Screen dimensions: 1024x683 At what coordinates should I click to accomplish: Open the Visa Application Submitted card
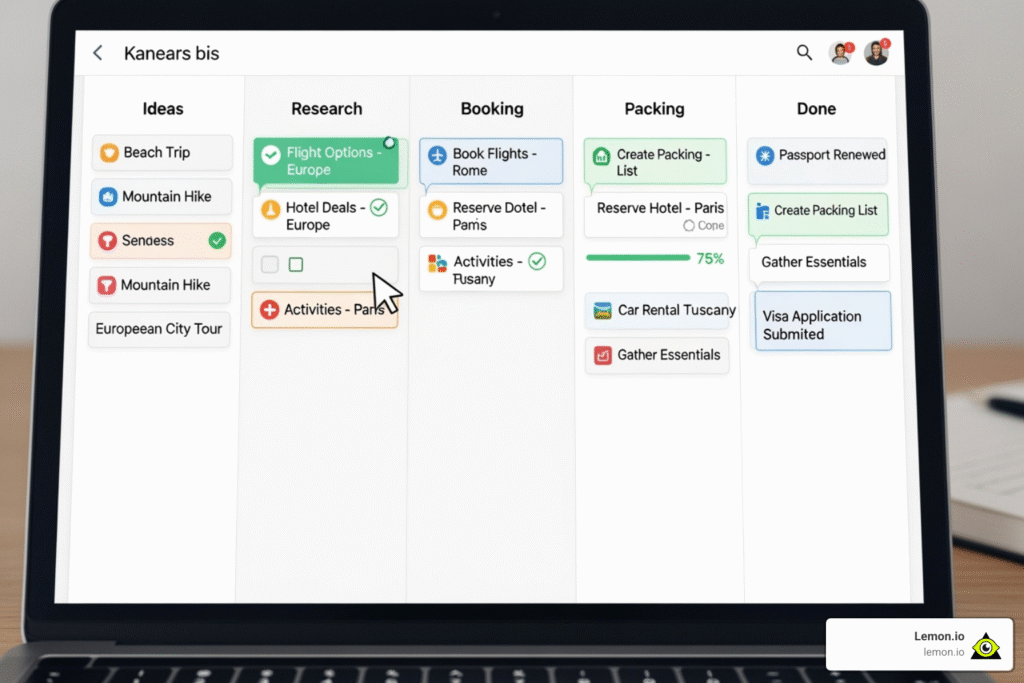coord(822,324)
